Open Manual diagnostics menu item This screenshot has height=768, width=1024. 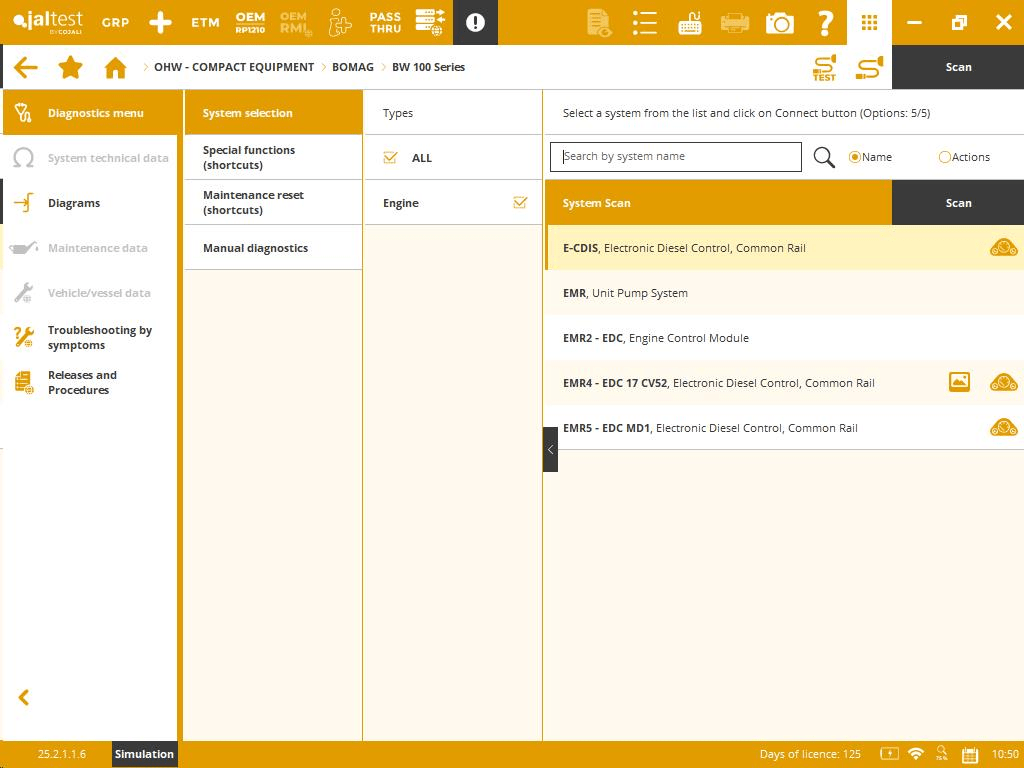click(x=256, y=248)
